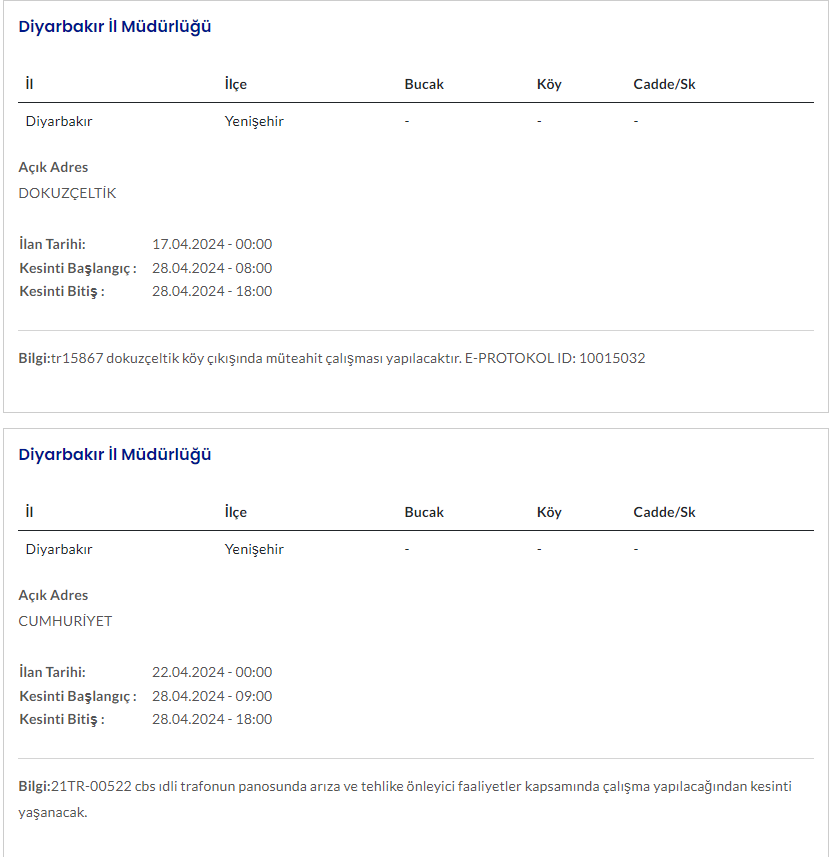Image resolution: width=829 pixels, height=857 pixels.
Task: Click the announcement date 17.04.2024 - 00:00
Action: 212,244
